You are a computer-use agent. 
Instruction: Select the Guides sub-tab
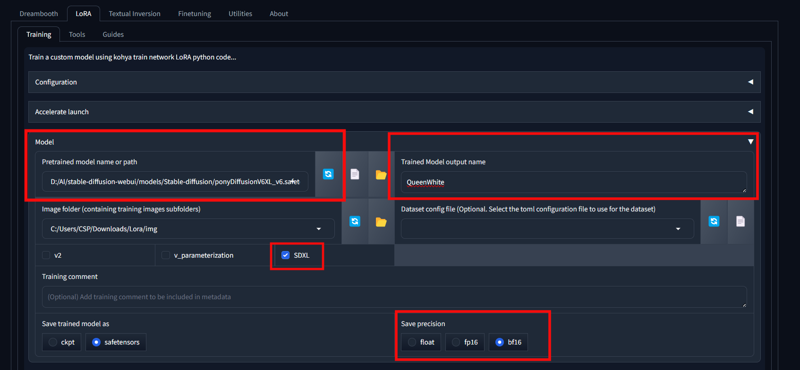click(113, 34)
